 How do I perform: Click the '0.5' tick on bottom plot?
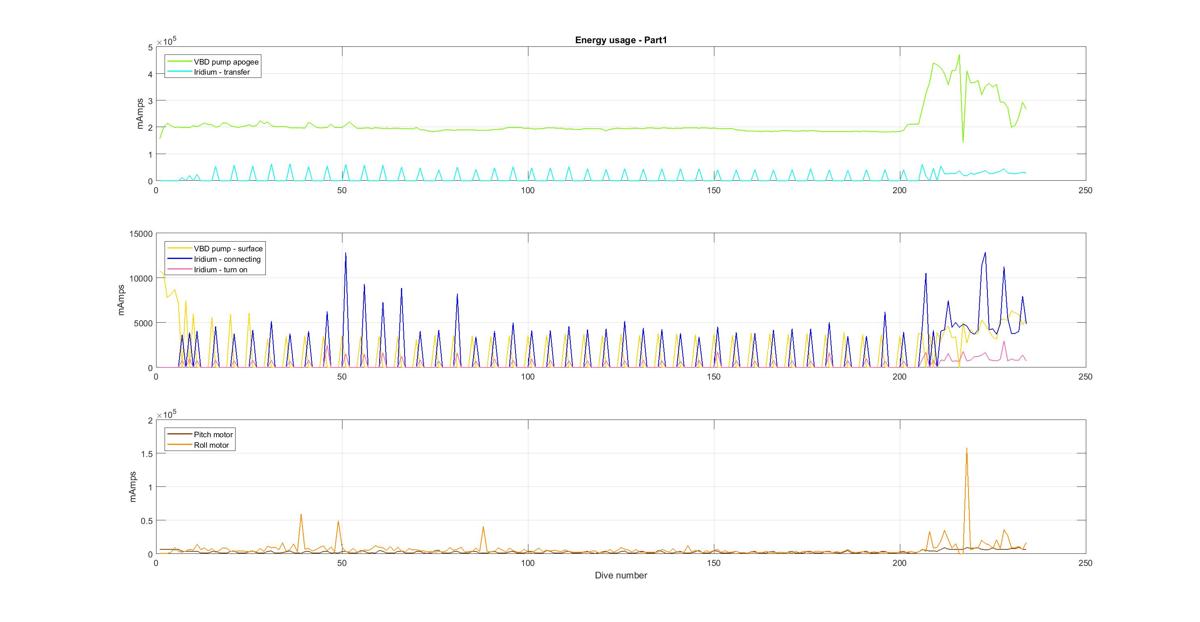(145, 520)
